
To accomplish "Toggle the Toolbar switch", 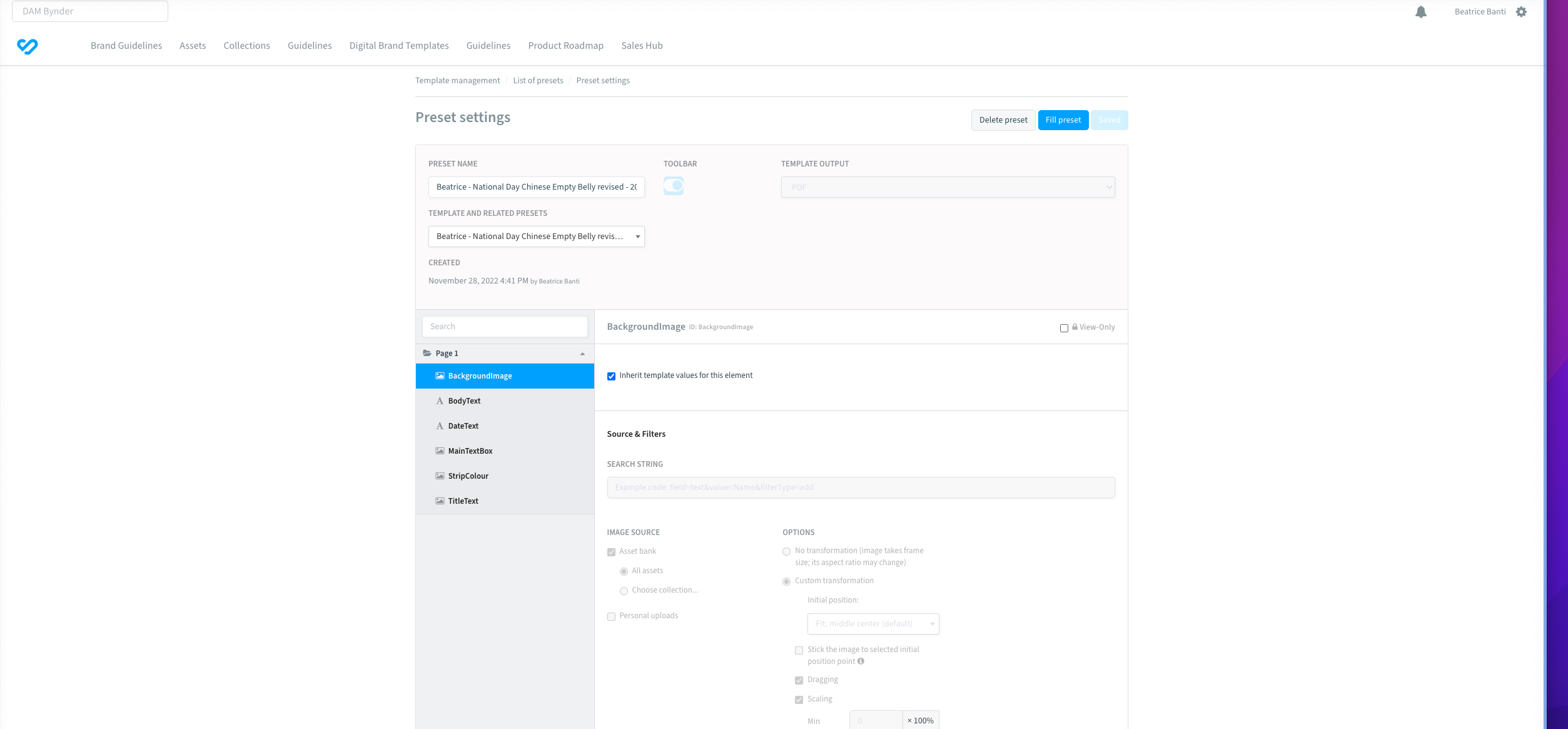I will (x=674, y=186).
